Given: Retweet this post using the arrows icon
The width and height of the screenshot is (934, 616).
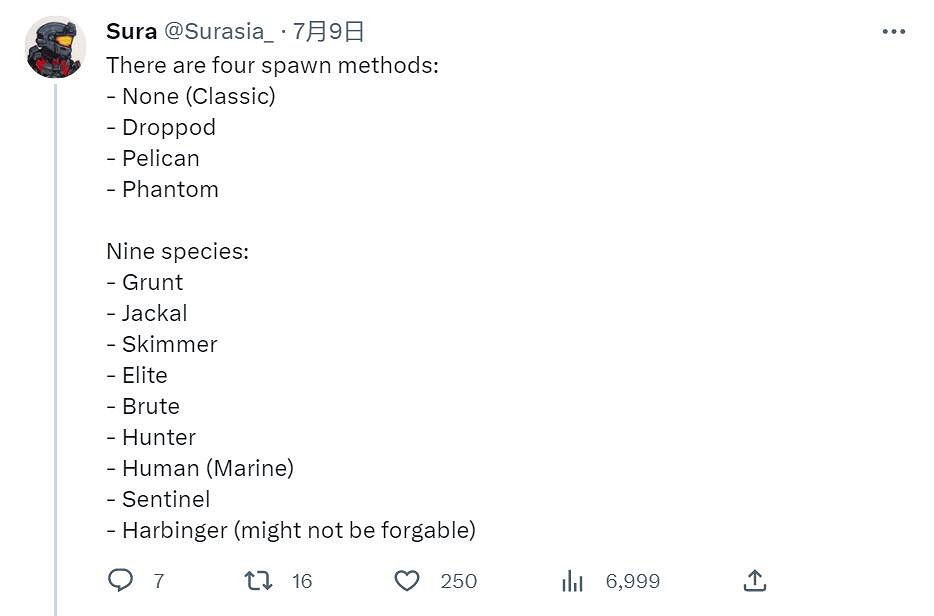Looking at the screenshot, I should pos(259,580).
